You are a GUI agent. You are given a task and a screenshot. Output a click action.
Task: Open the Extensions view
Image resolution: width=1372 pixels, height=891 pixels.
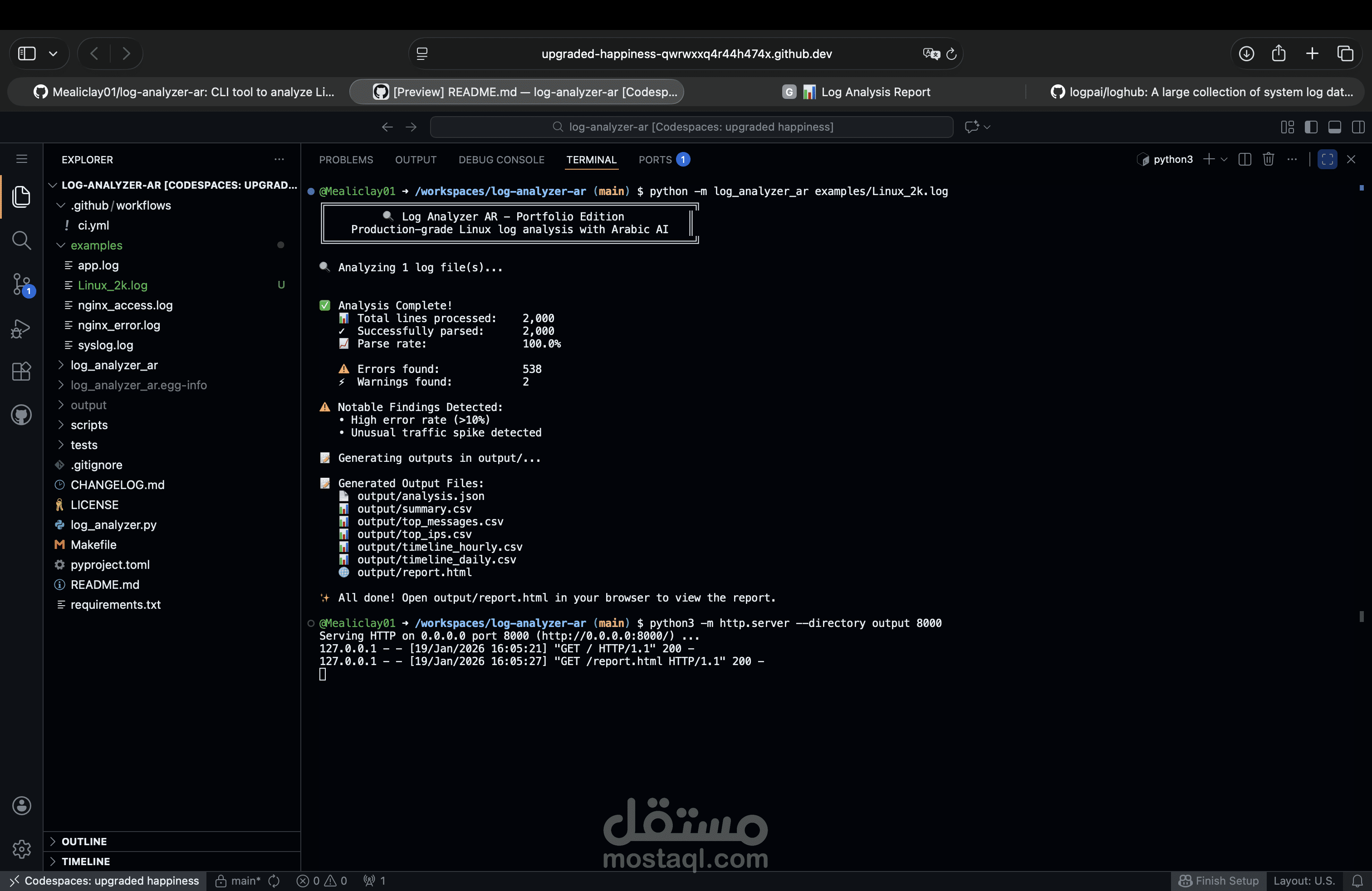(x=21, y=372)
